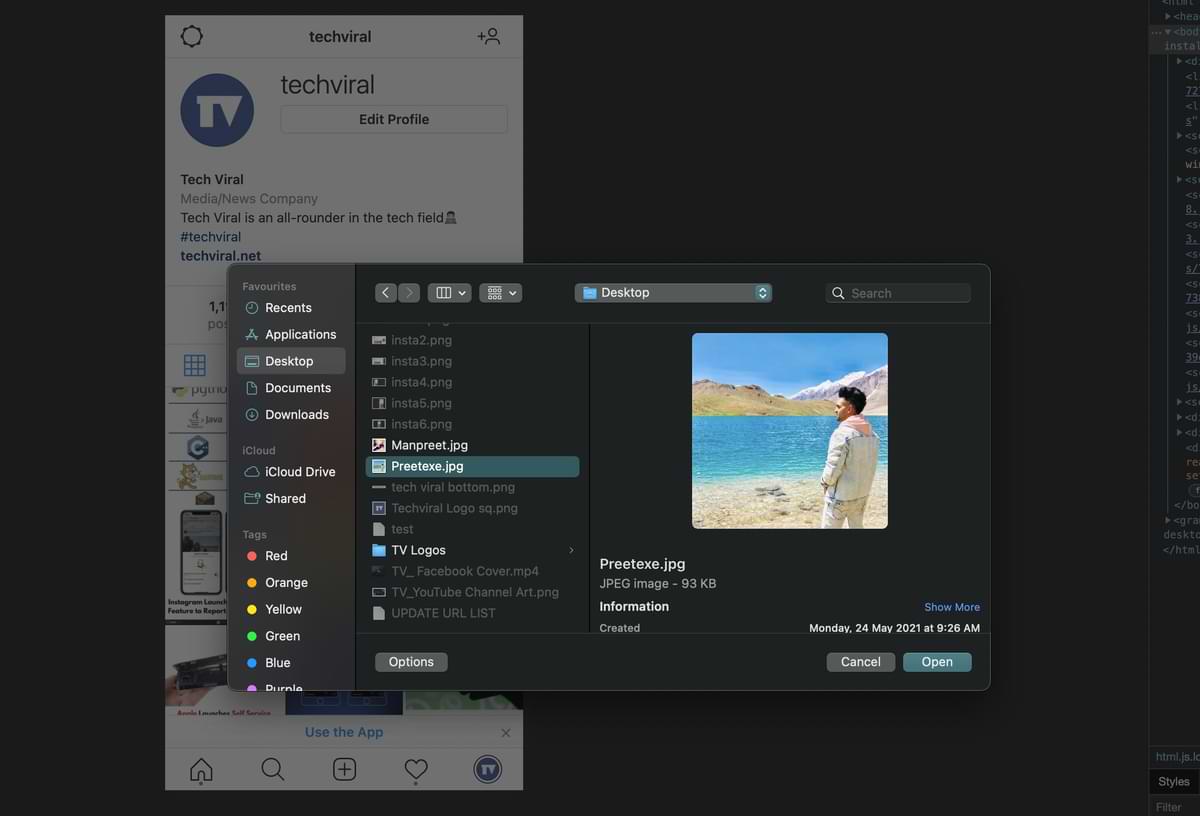Screen dimensions: 1200x816
Task: Open the item grouping dropdown
Action: tap(500, 293)
